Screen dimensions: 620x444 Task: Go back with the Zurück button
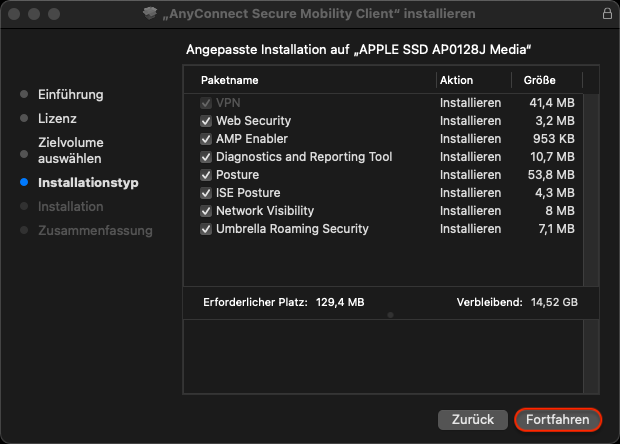473,419
